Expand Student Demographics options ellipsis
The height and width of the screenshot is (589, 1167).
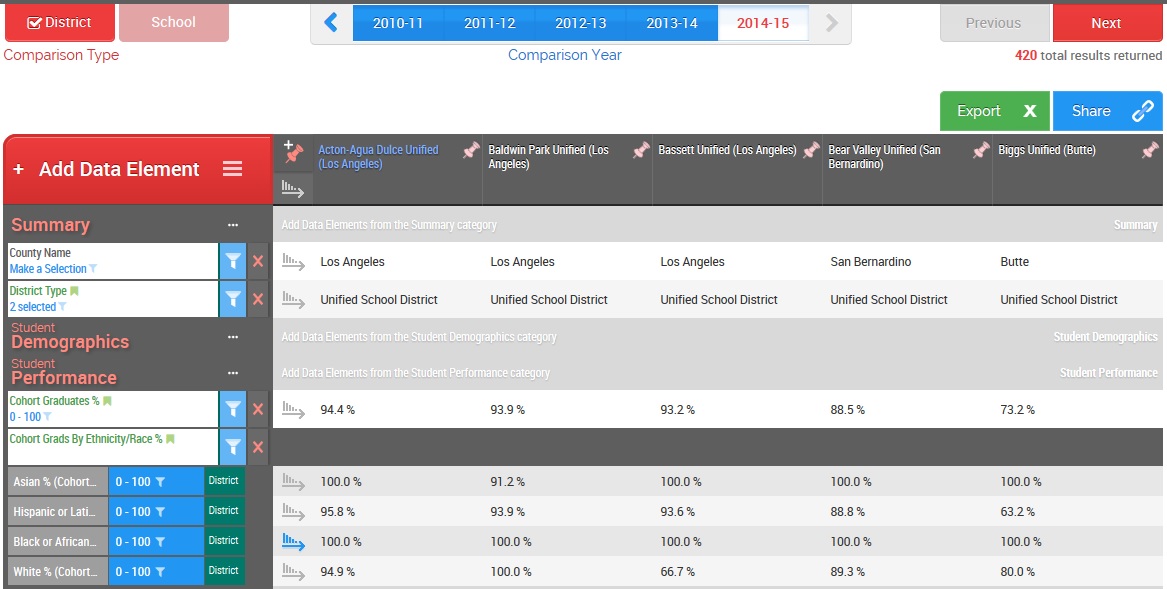point(233,338)
